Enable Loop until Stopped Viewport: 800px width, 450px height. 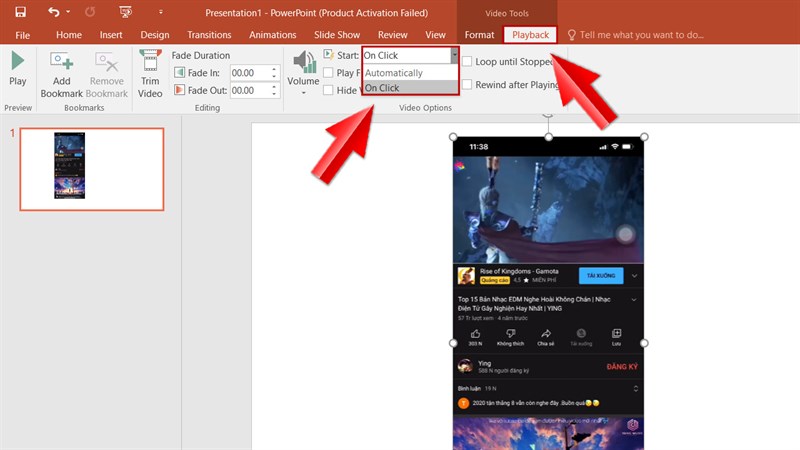click(467, 61)
